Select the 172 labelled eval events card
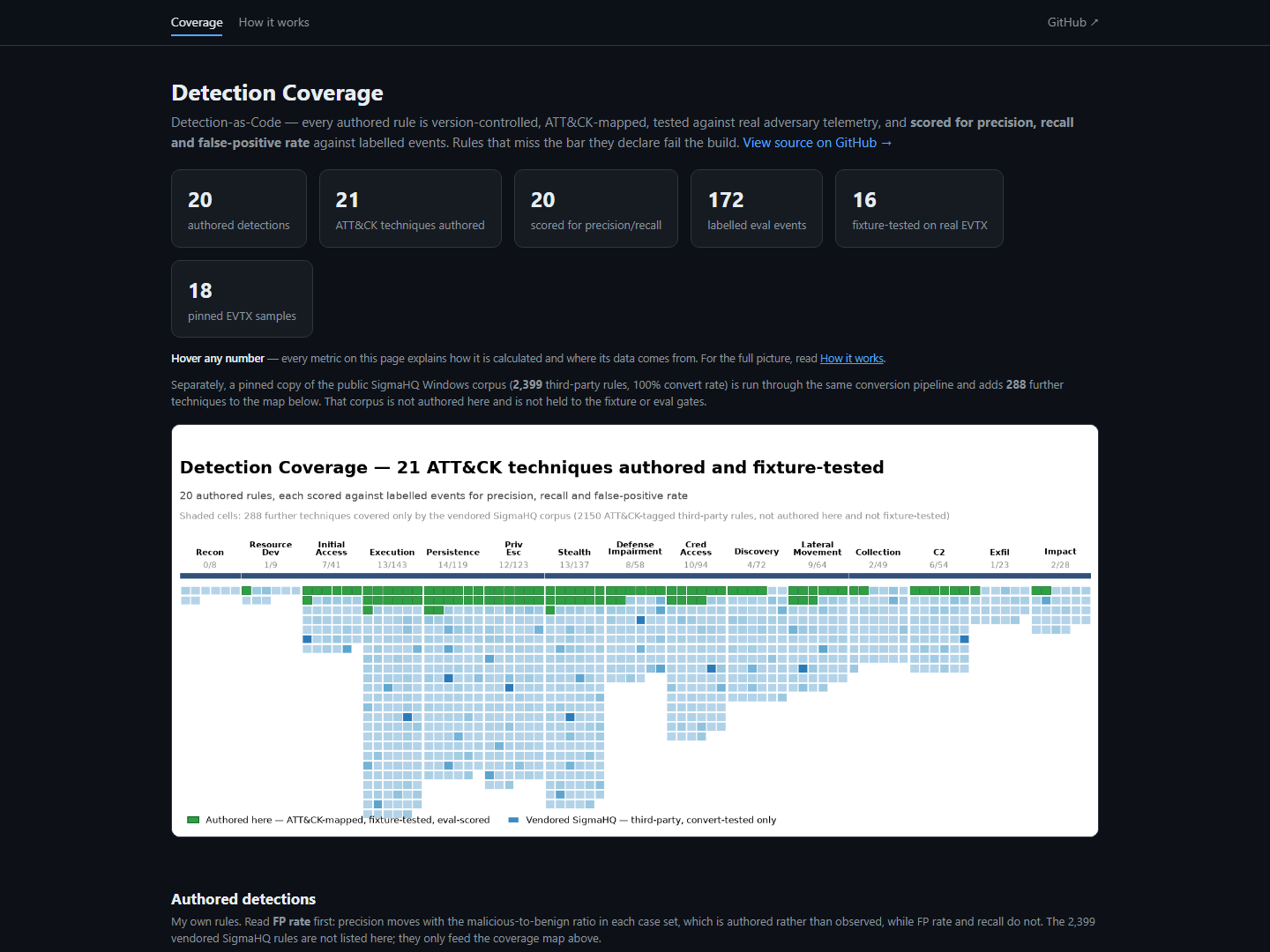This screenshot has height=952, width=1270. (757, 208)
